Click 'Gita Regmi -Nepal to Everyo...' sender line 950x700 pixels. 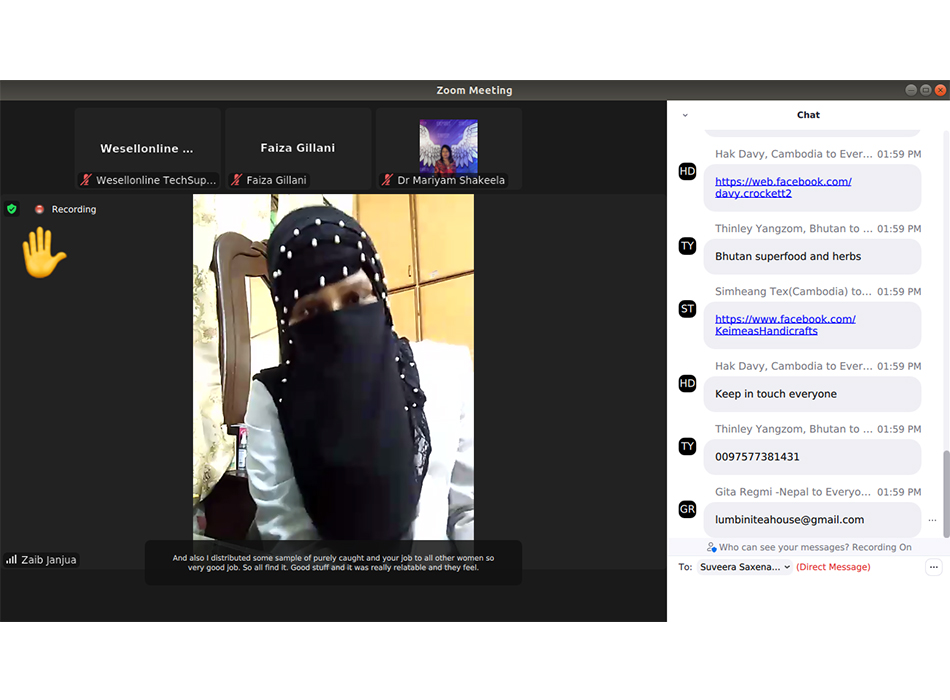(x=792, y=492)
